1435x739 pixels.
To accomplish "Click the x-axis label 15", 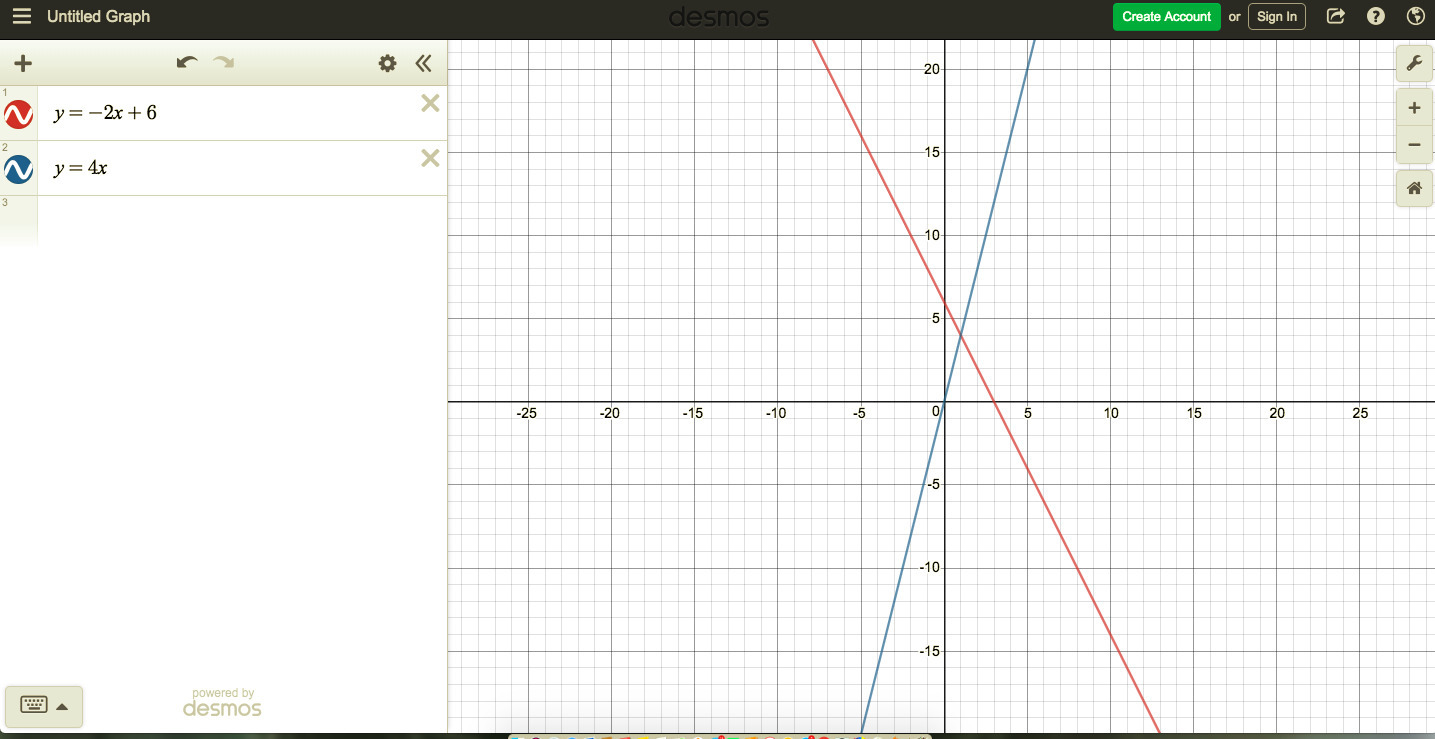I will (x=1194, y=413).
